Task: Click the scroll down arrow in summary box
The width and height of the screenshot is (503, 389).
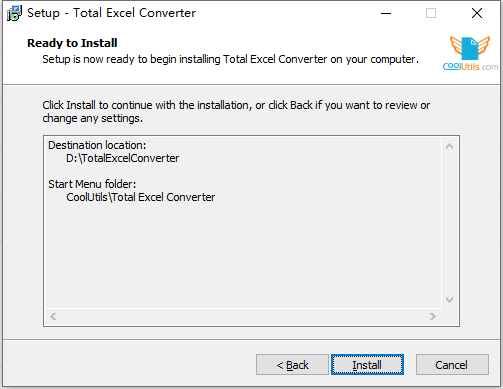Action: pos(449,300)
